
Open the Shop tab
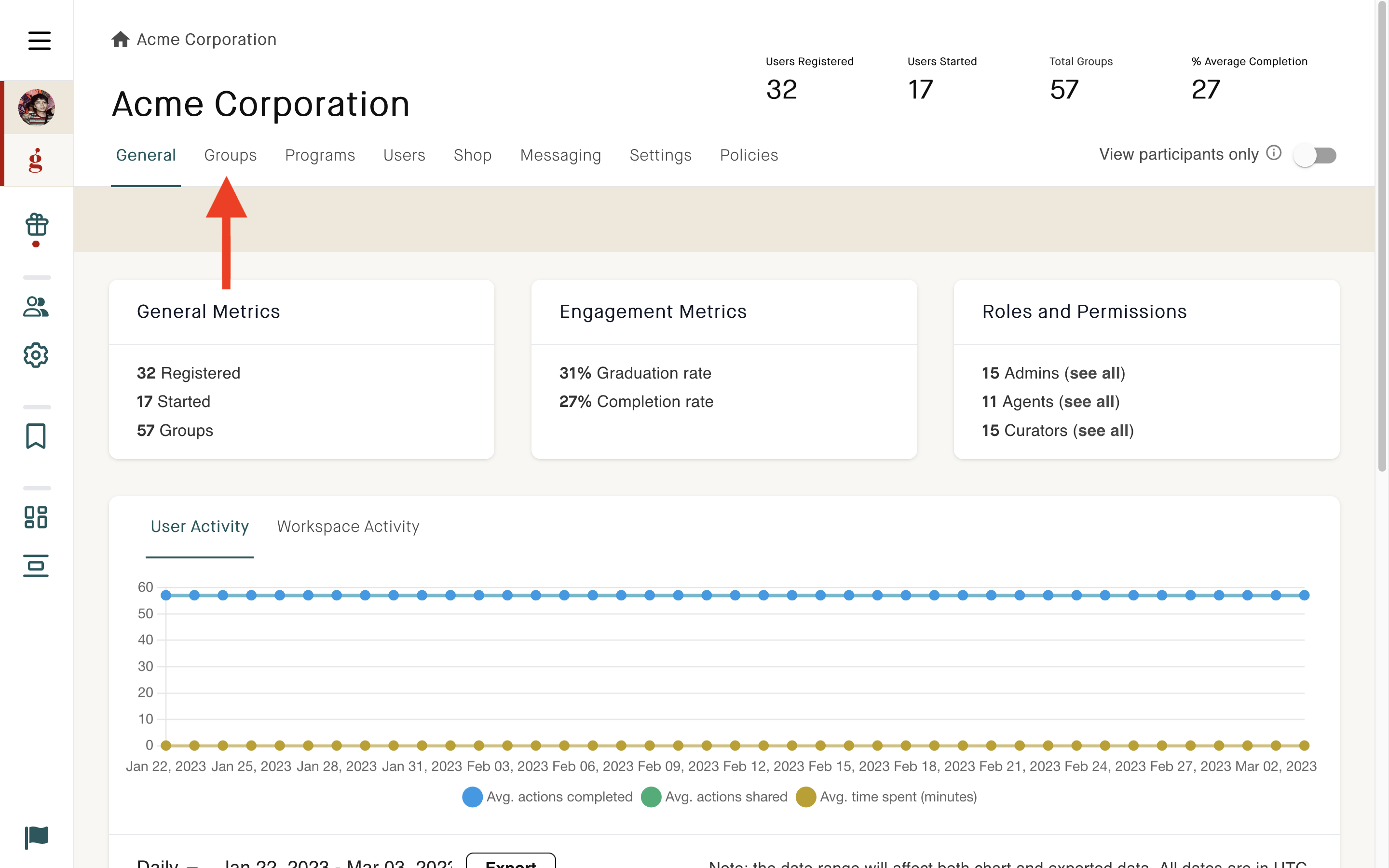[x=473, y=156]
